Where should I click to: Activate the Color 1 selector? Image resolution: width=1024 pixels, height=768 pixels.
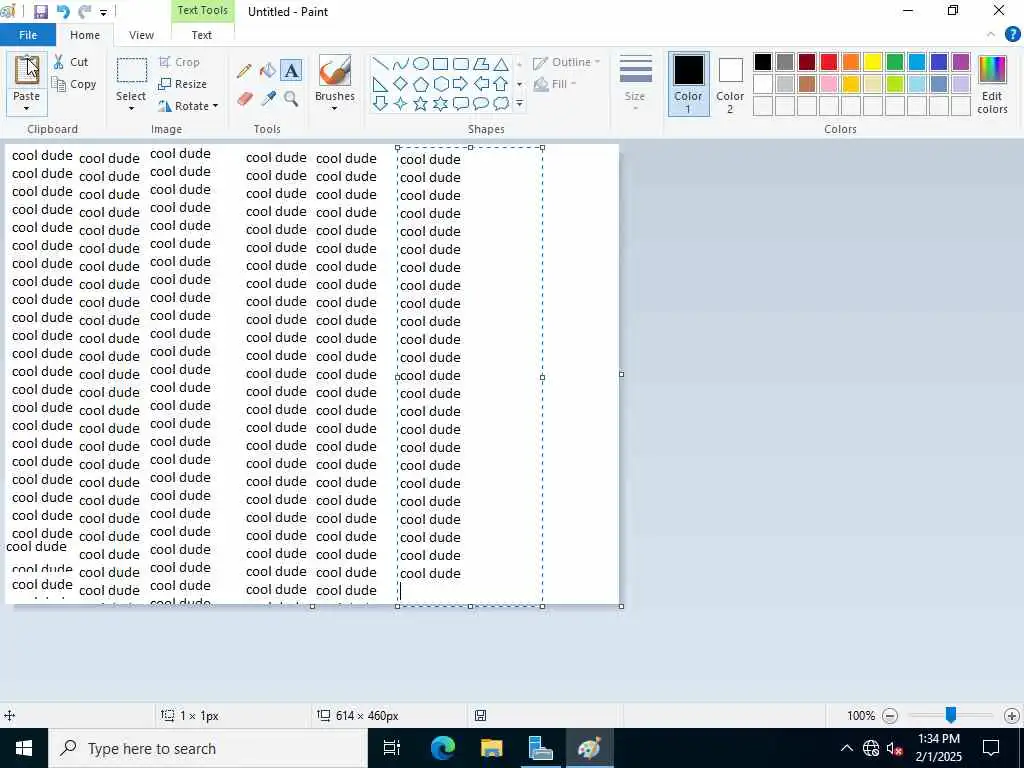pyautogui.click(x=688, y=84)
